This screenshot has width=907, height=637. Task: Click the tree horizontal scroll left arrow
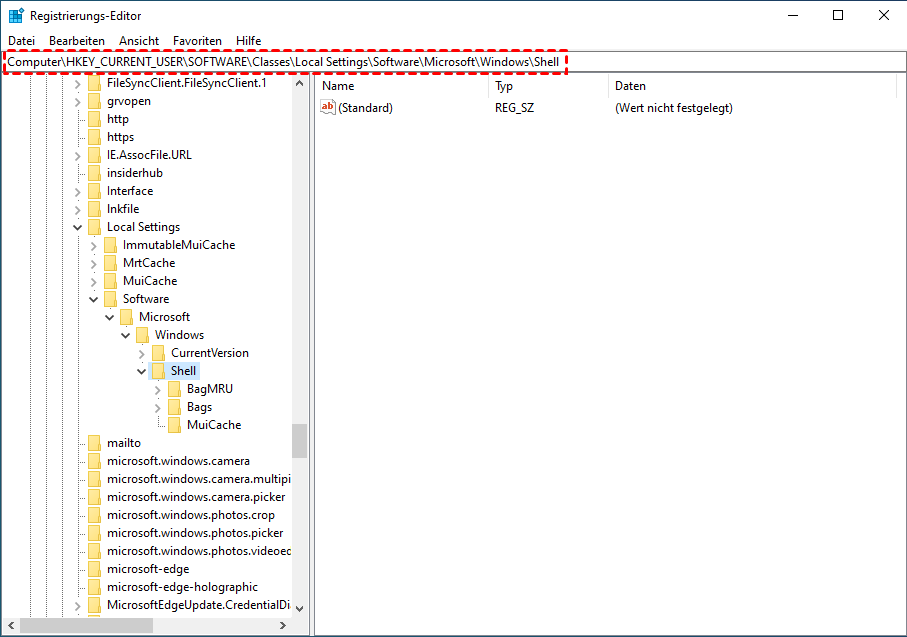click(x=11, y=625)
